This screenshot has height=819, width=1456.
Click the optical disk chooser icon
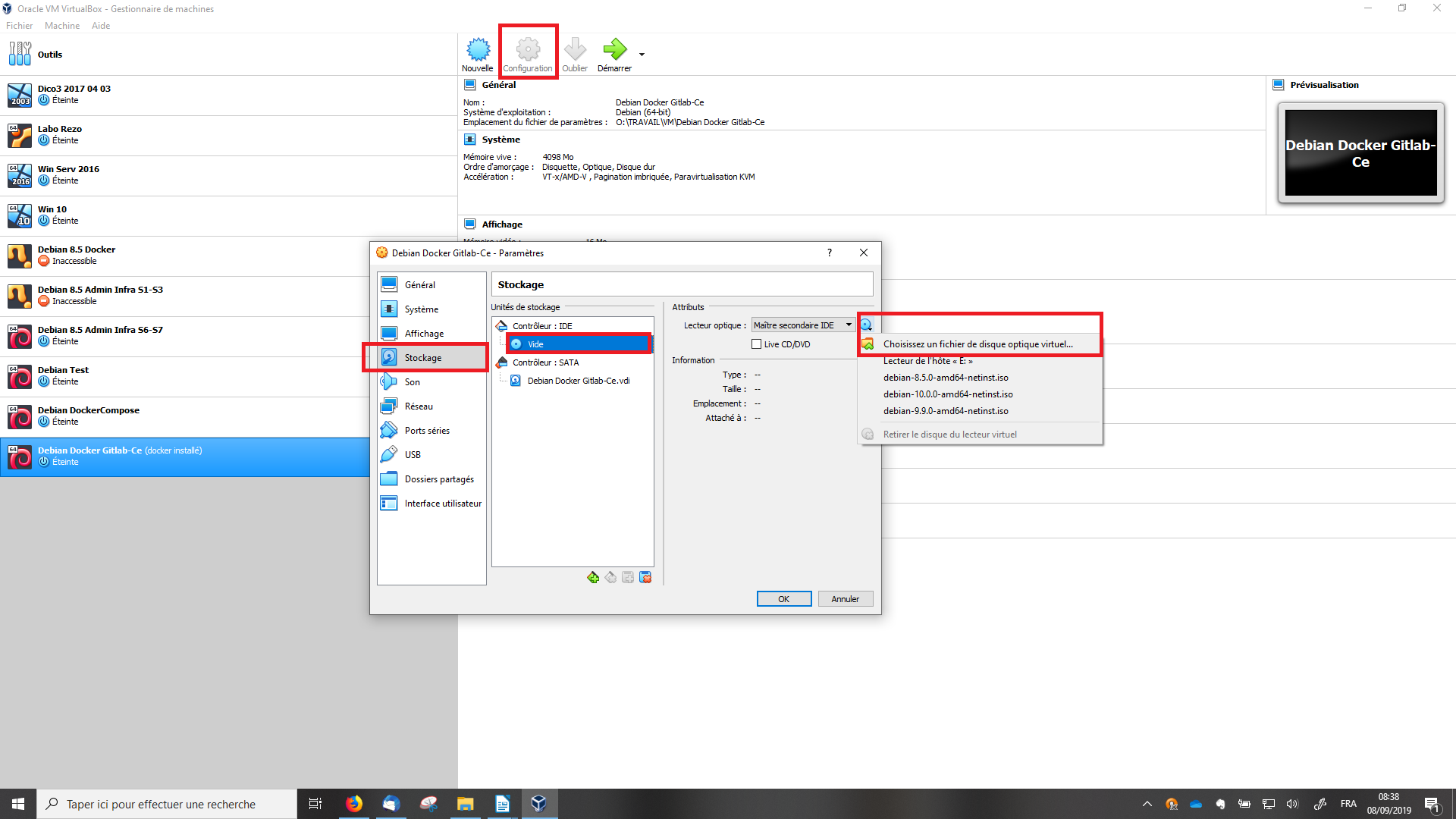(x=866, y=325)
